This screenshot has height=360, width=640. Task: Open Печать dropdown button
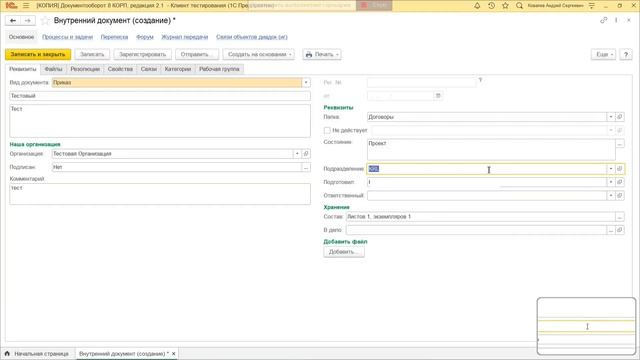[x=322, y=54]
